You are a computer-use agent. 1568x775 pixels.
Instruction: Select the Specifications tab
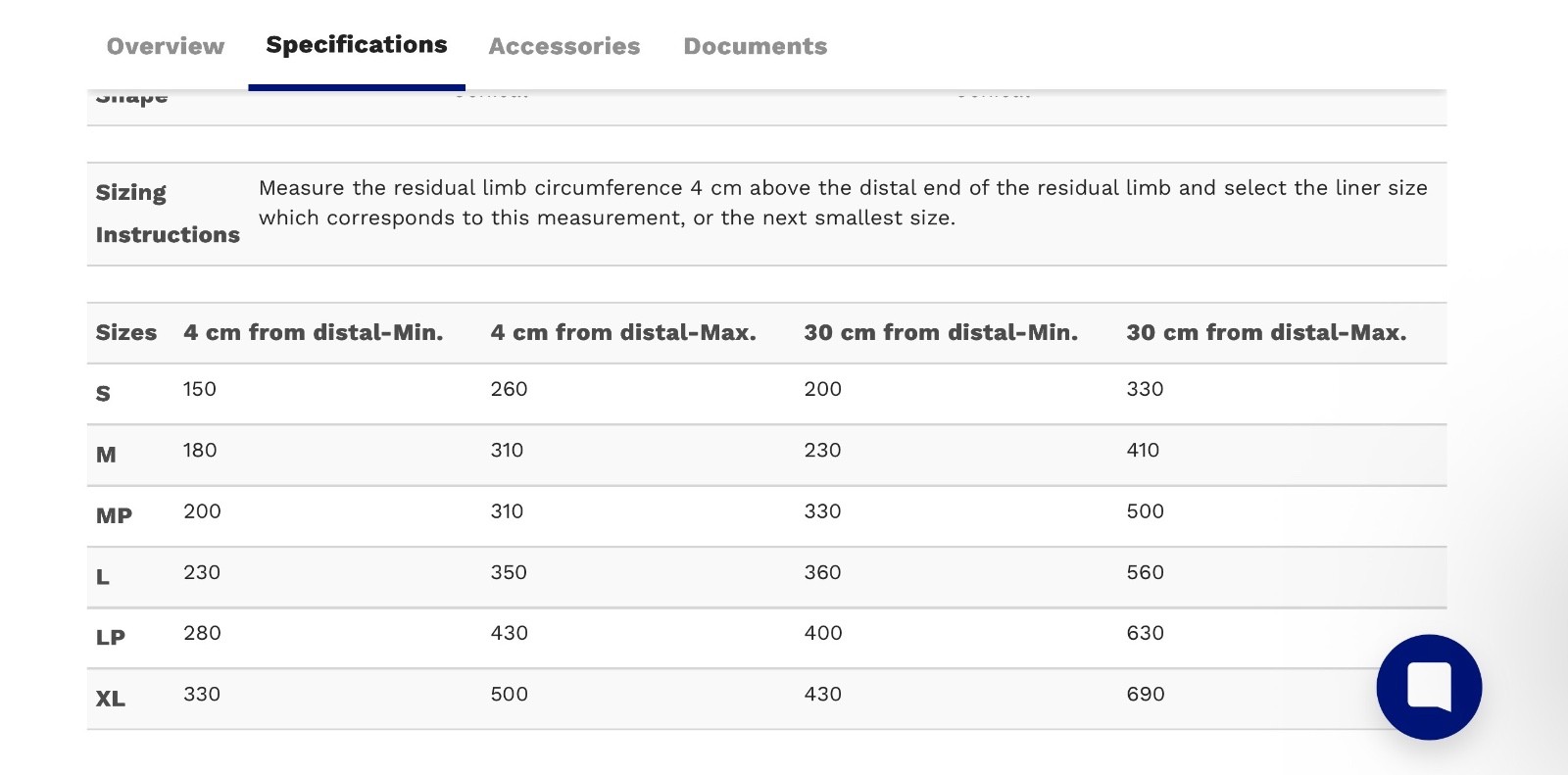(x=357, y=45)
